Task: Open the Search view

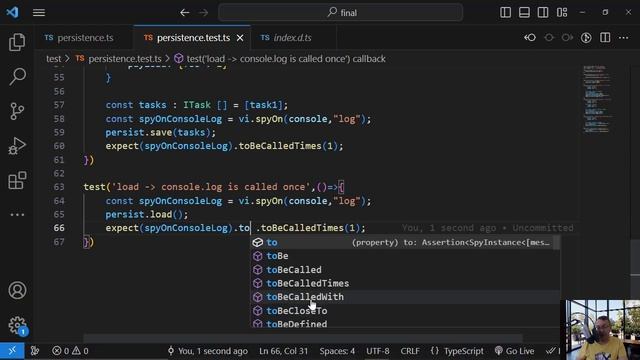Action: (17, 76)
